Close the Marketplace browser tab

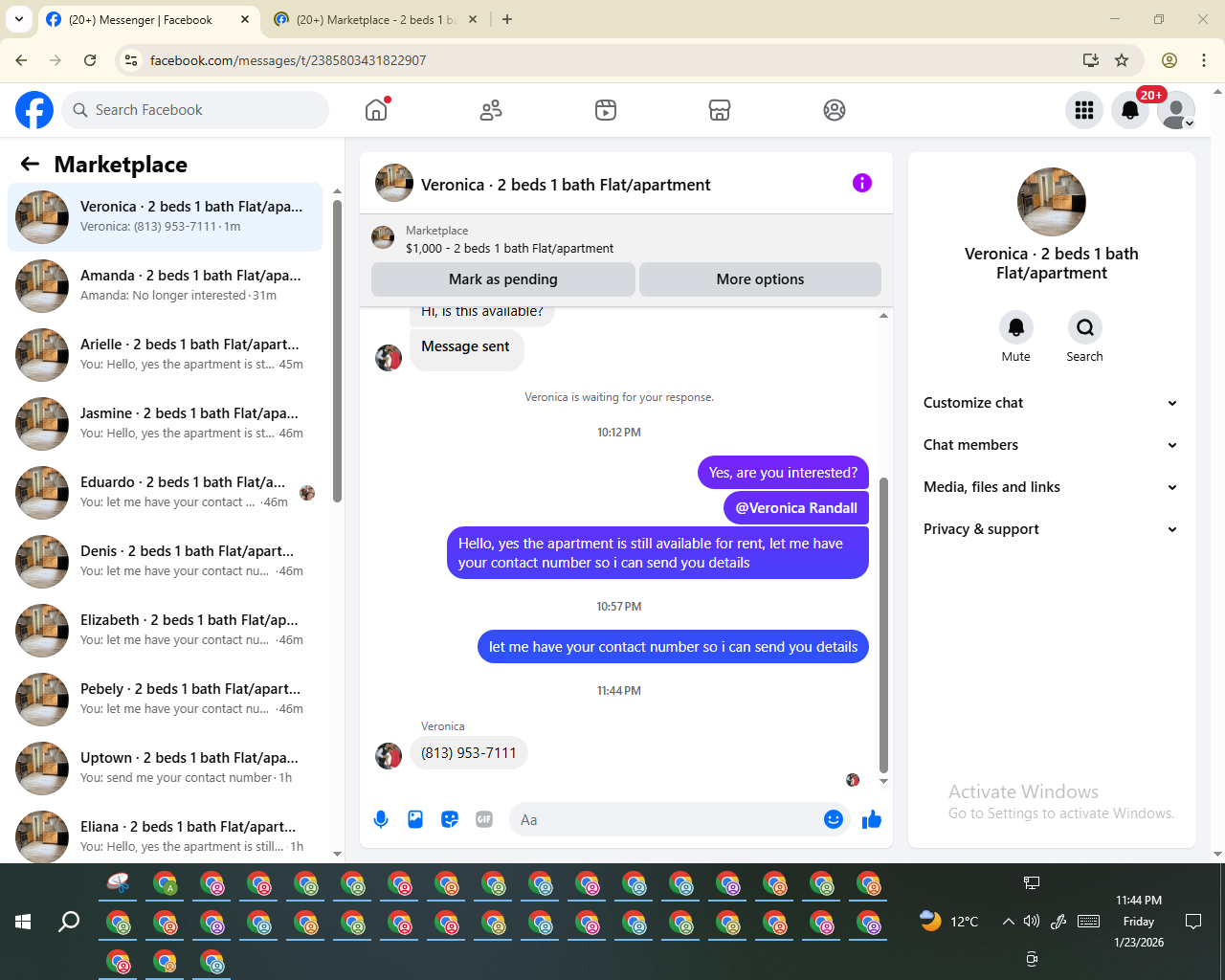473,19
